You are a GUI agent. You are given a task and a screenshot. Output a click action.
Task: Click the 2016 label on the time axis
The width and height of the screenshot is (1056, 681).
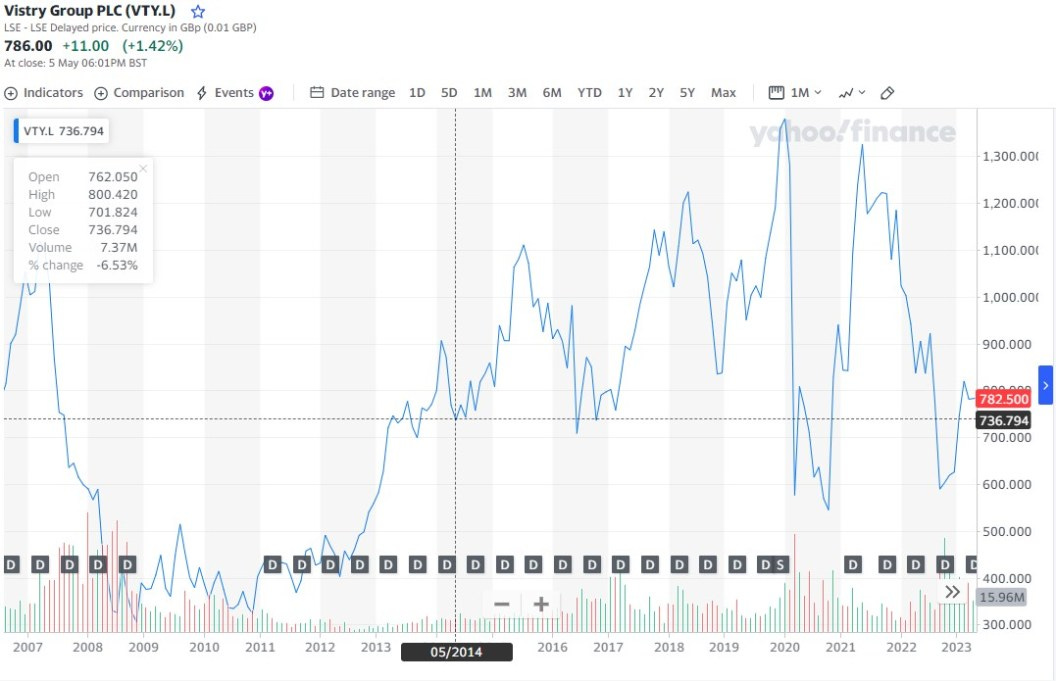[x=552, y=647]
